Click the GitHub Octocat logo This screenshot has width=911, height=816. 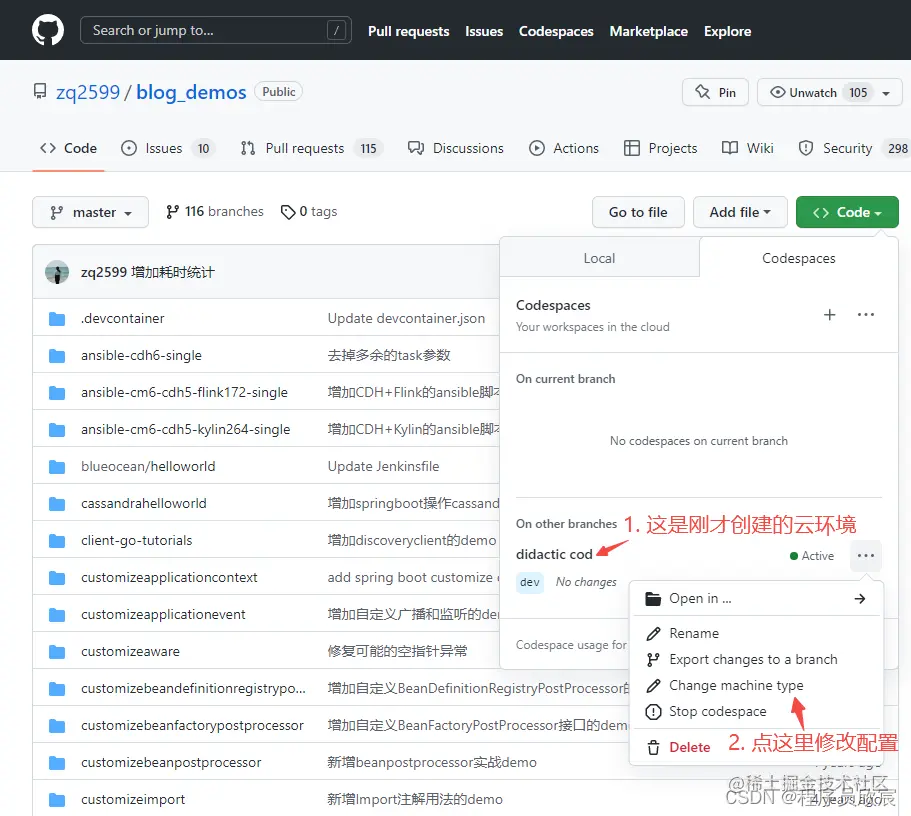point(48,30)
